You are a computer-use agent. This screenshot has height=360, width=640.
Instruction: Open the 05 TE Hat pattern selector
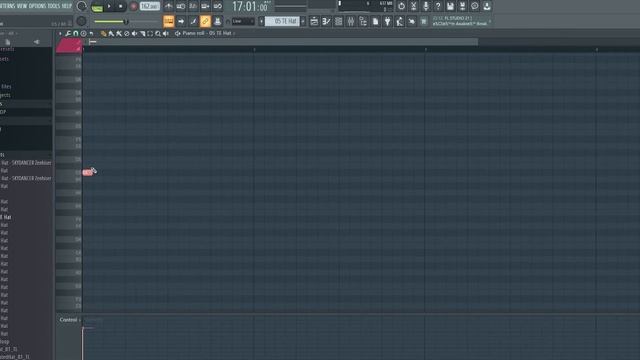pos(282,21)
